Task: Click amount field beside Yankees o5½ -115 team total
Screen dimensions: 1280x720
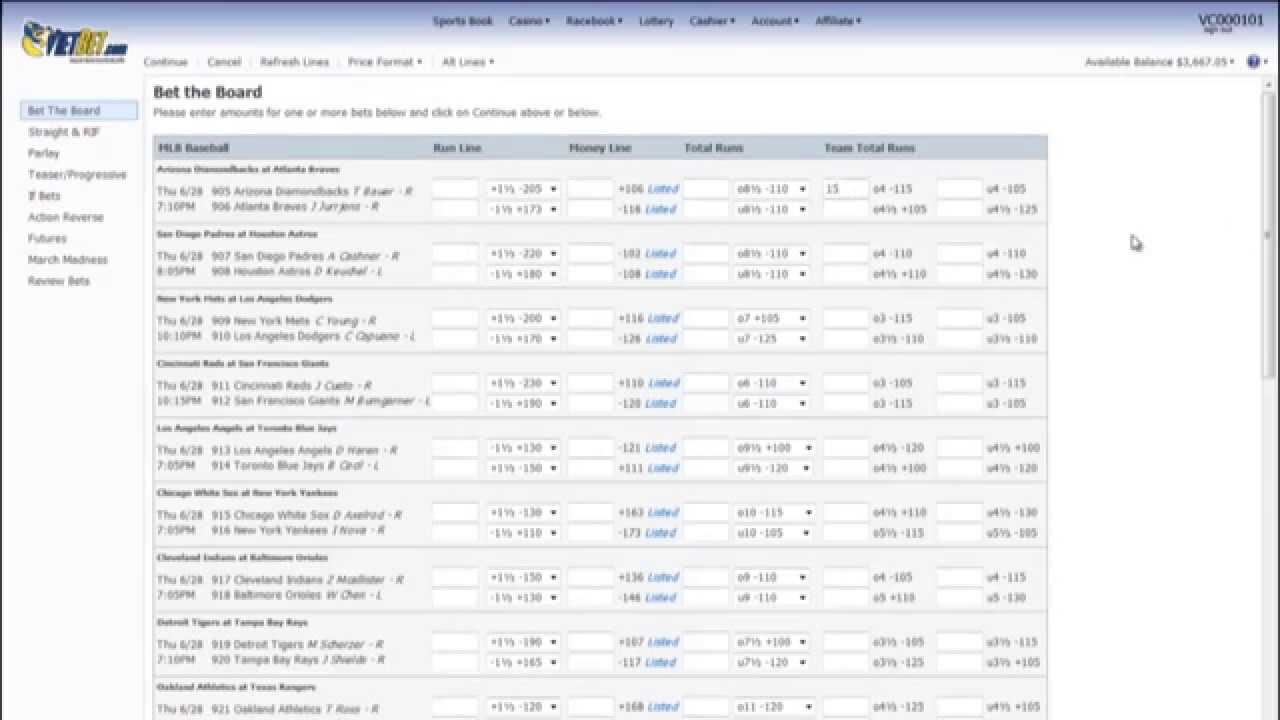Action: (846, 533)
